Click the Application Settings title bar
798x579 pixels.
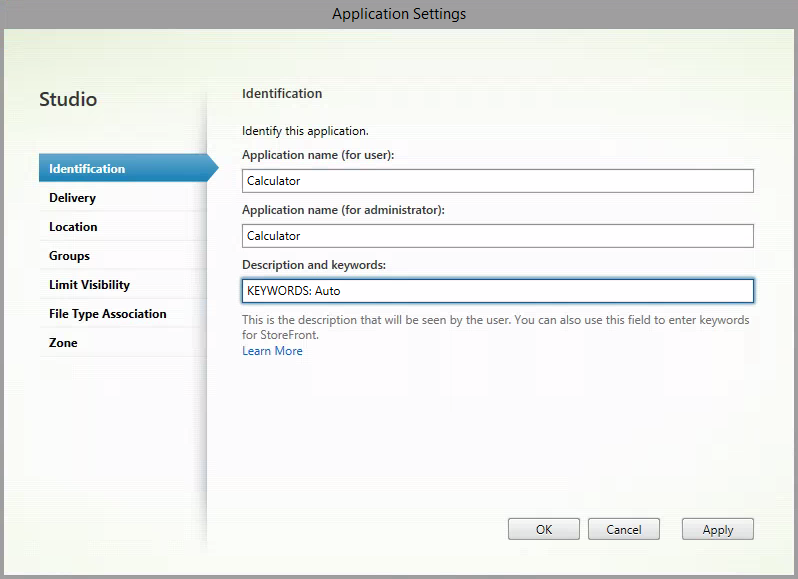[x=399, y=14]
